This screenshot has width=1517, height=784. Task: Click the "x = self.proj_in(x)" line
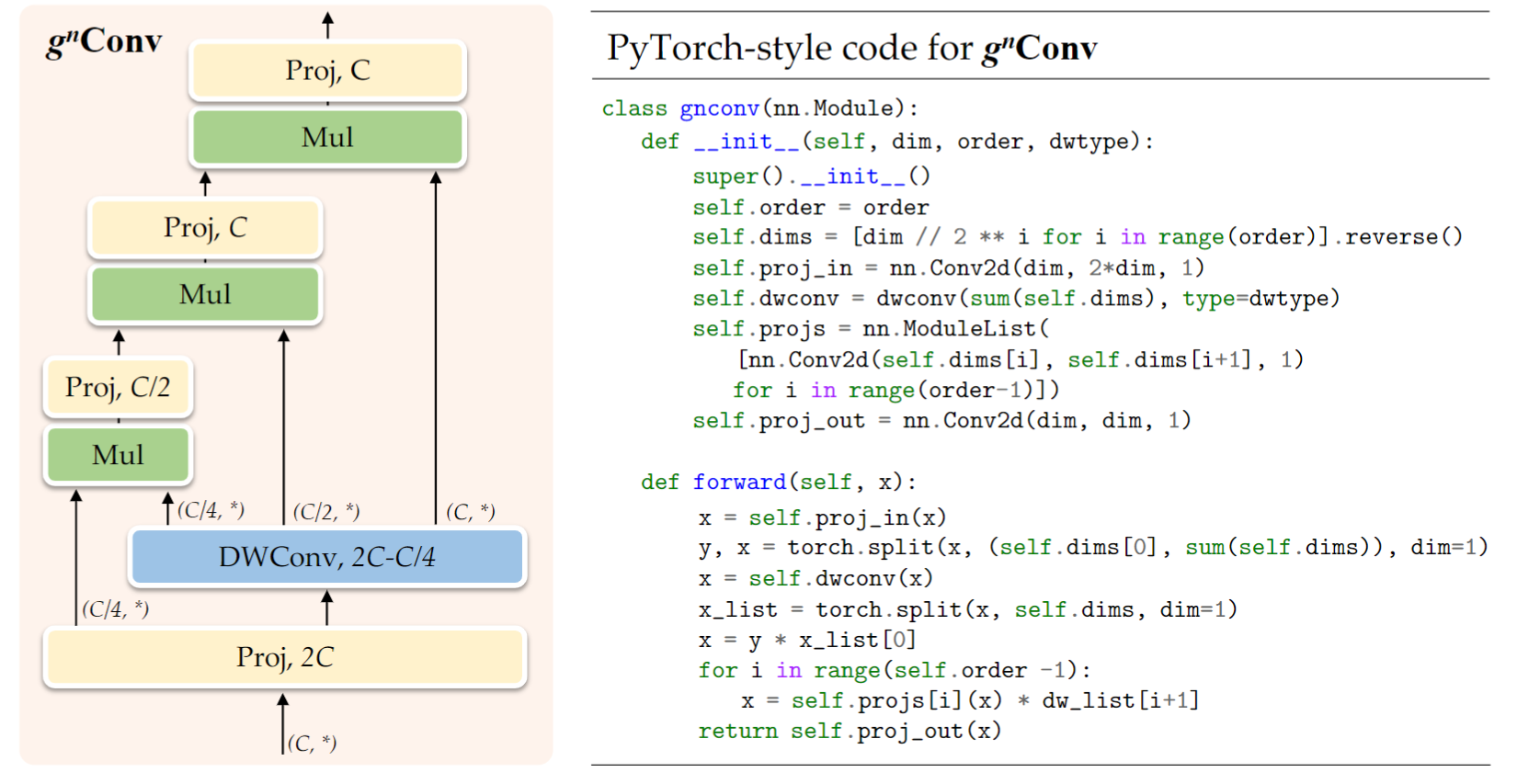point(822,517)
